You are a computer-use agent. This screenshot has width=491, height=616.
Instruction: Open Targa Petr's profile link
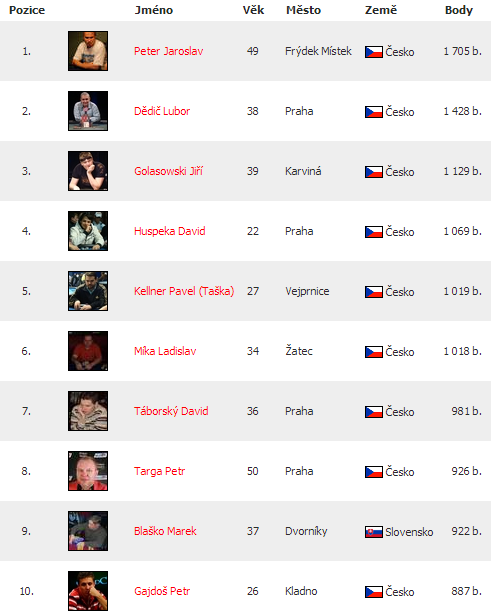click(x=159, y=471)
